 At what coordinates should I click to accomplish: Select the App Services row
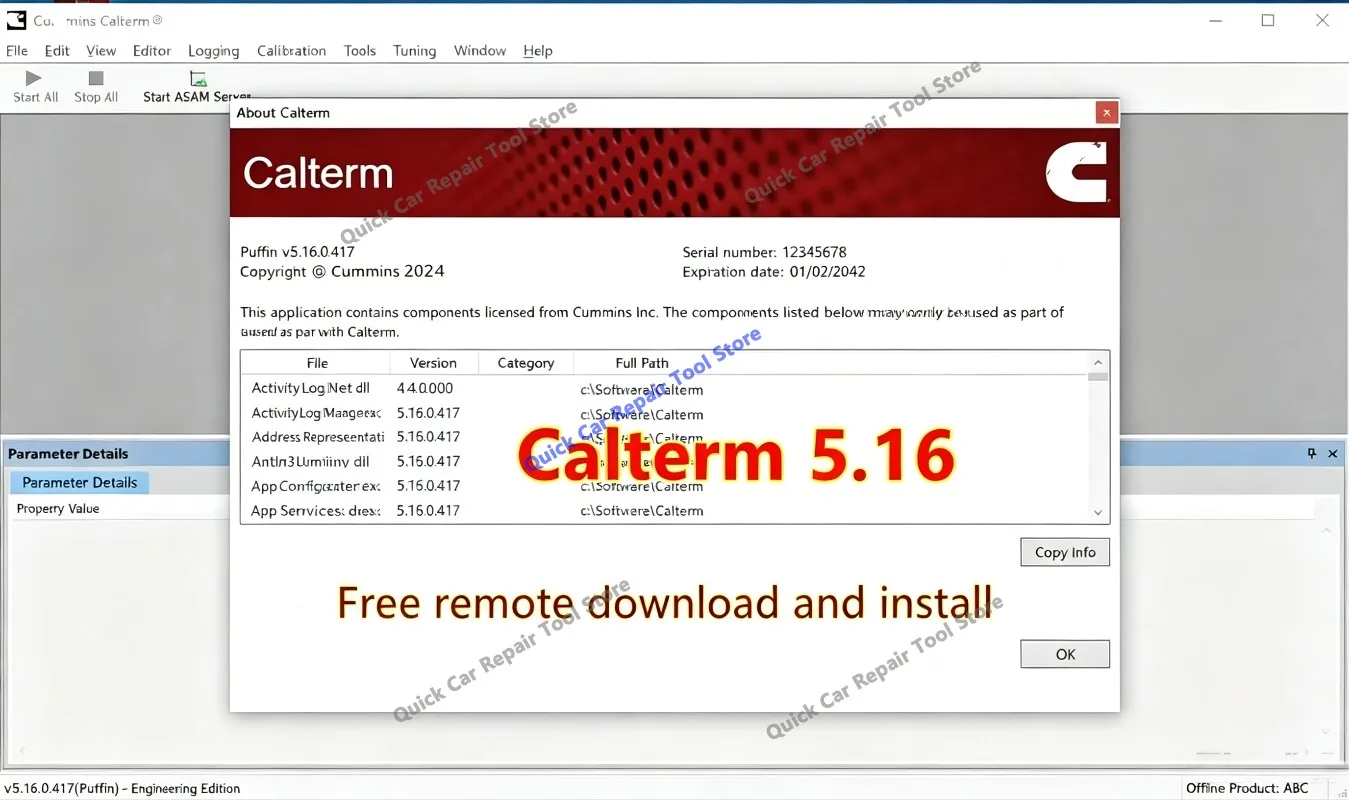point(664,510)
